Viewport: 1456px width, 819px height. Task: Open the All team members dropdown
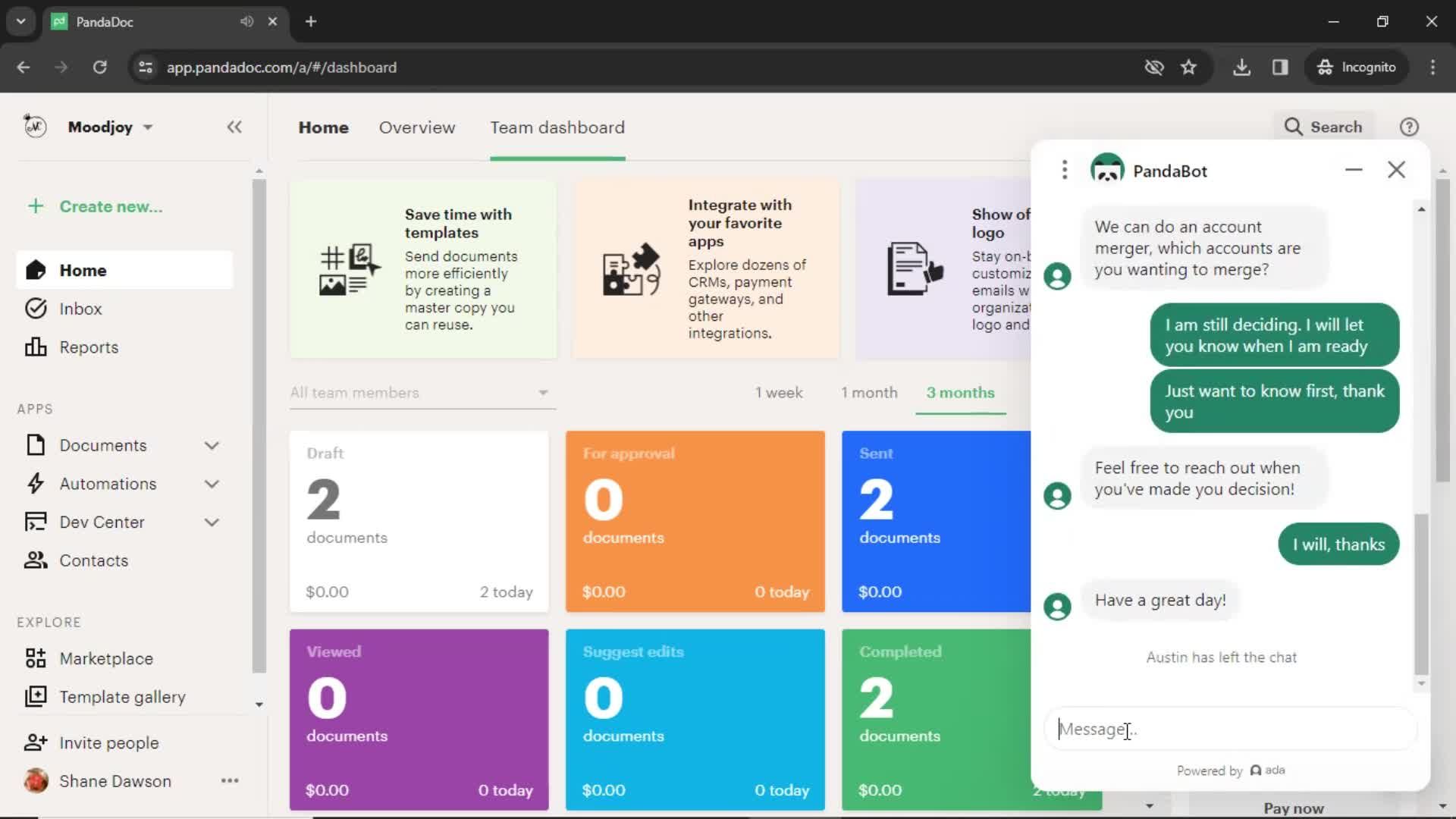tap(422, 393)
